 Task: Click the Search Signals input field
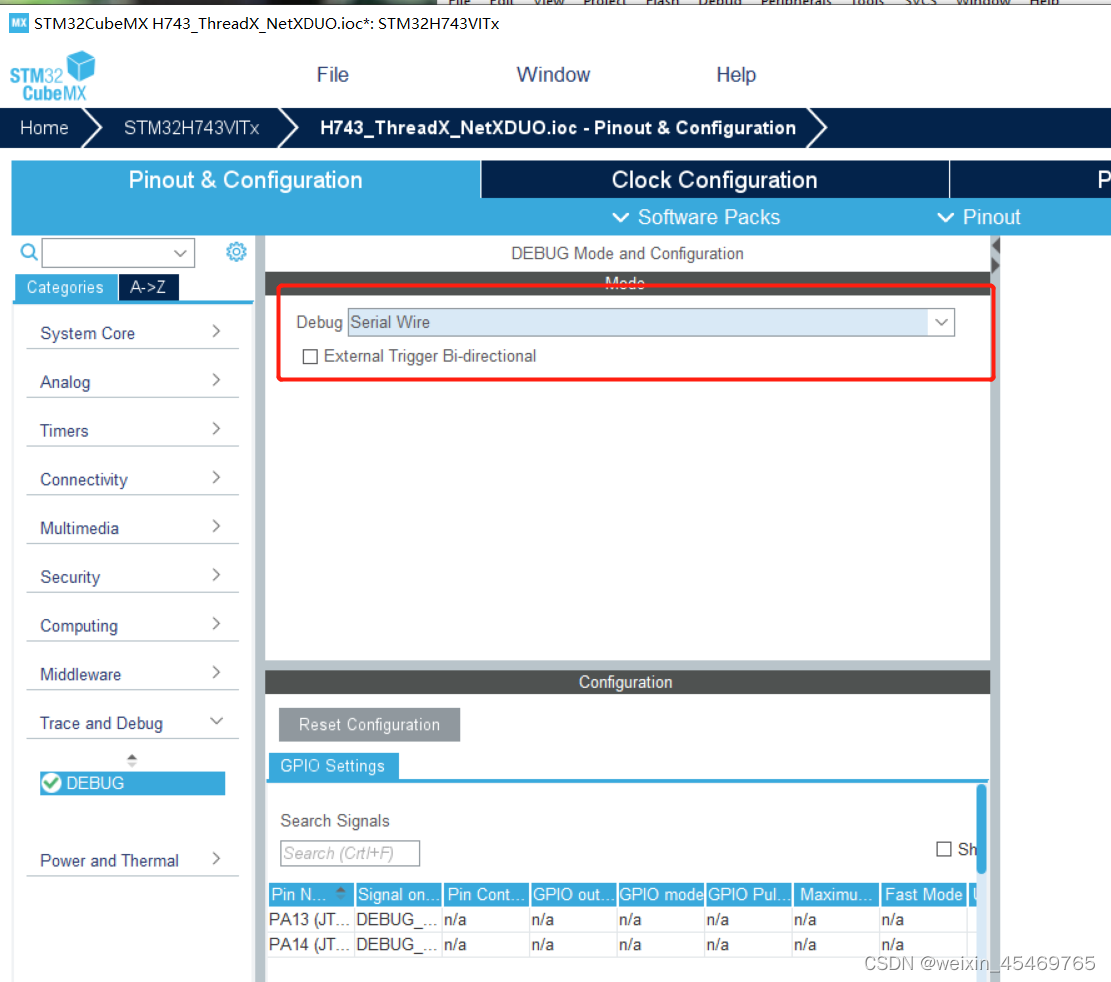pyautogui.click(x=350, y=853)
